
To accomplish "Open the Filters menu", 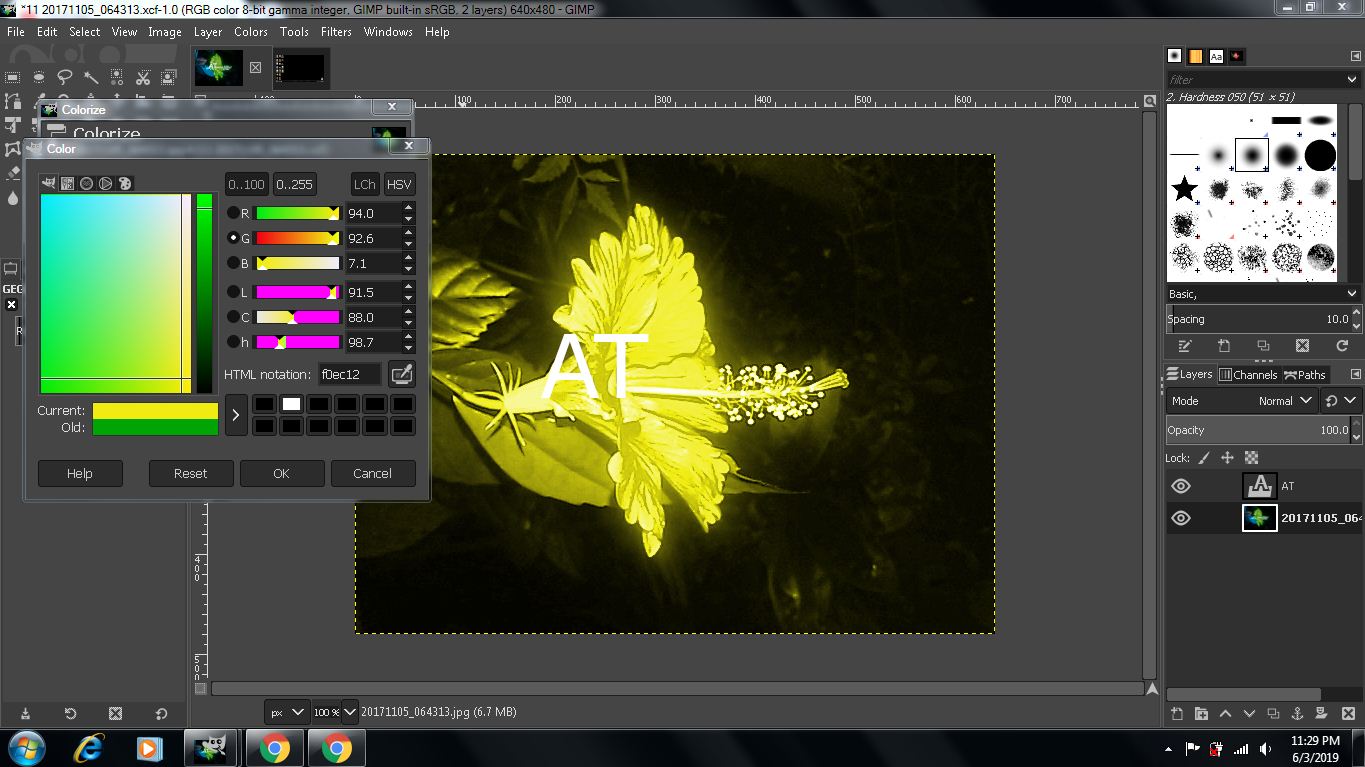I will pyautogui.click(x=336, y=31).
